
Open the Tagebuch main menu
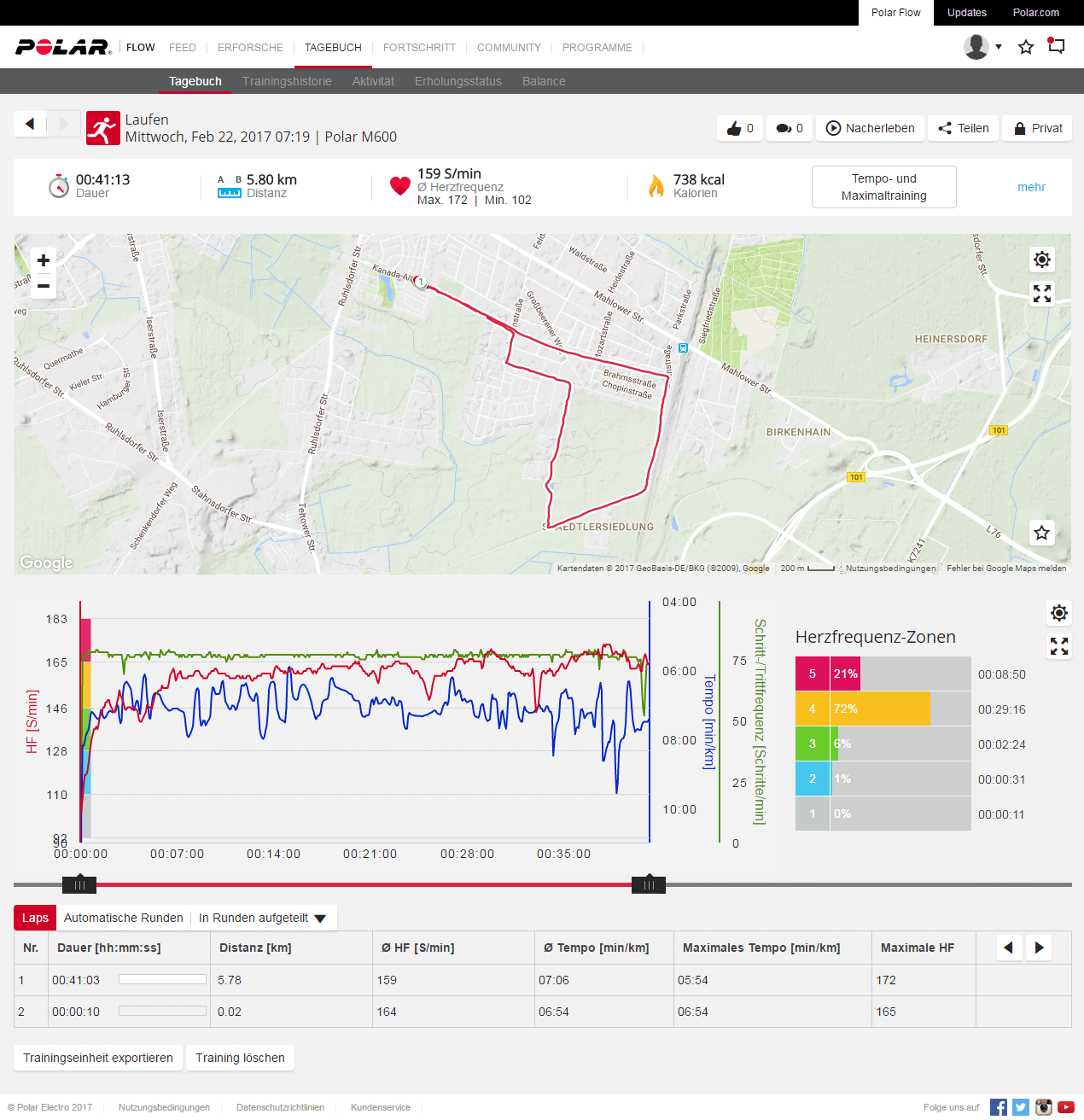333,47
